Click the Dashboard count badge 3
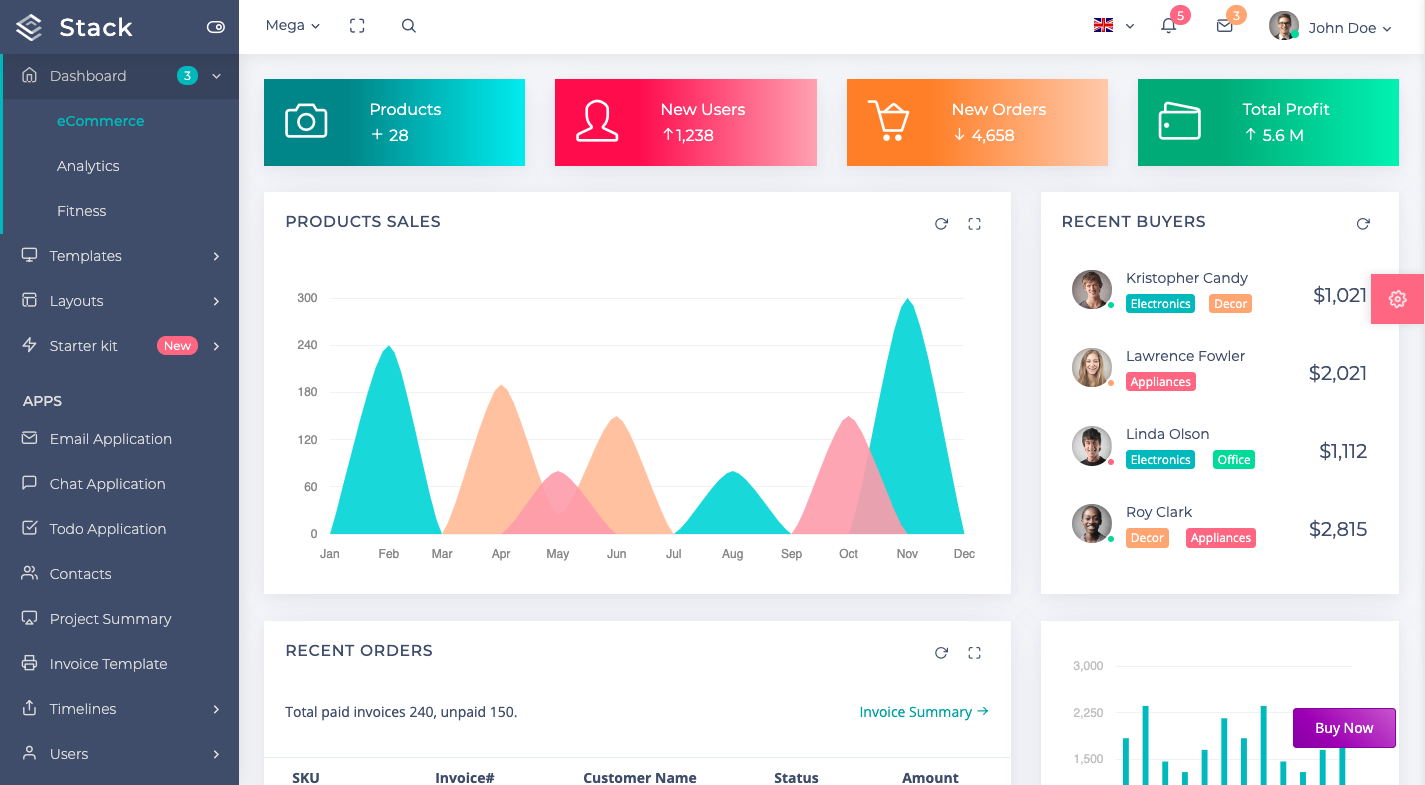Viewport: 1425px width, 785px height. 187,75
